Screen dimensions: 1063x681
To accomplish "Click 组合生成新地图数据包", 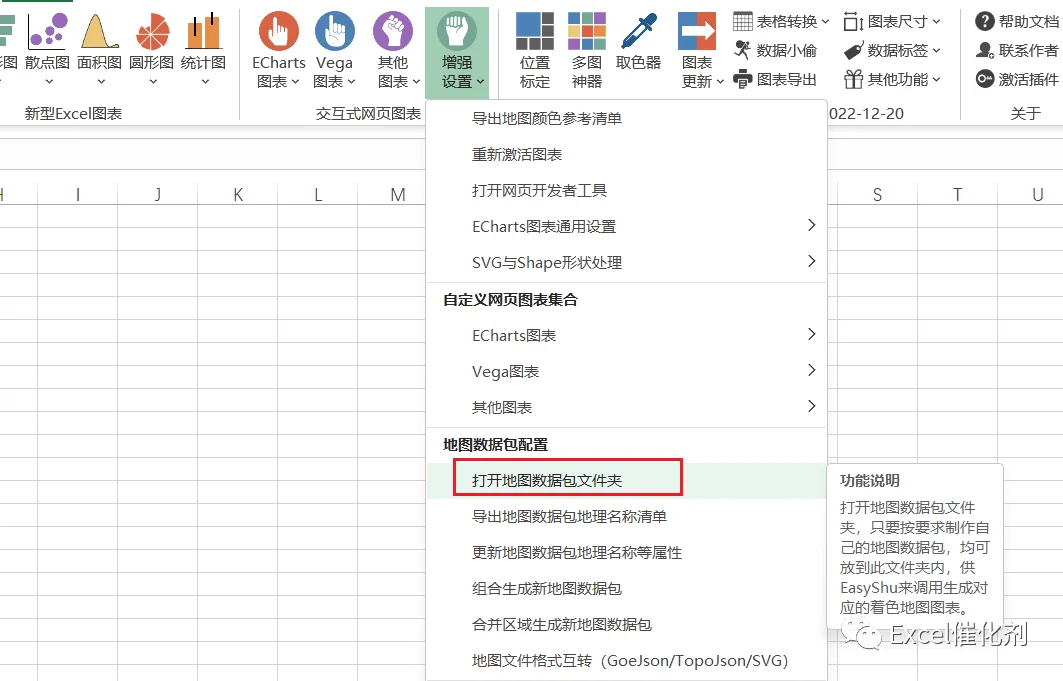I will coord(627,589).
